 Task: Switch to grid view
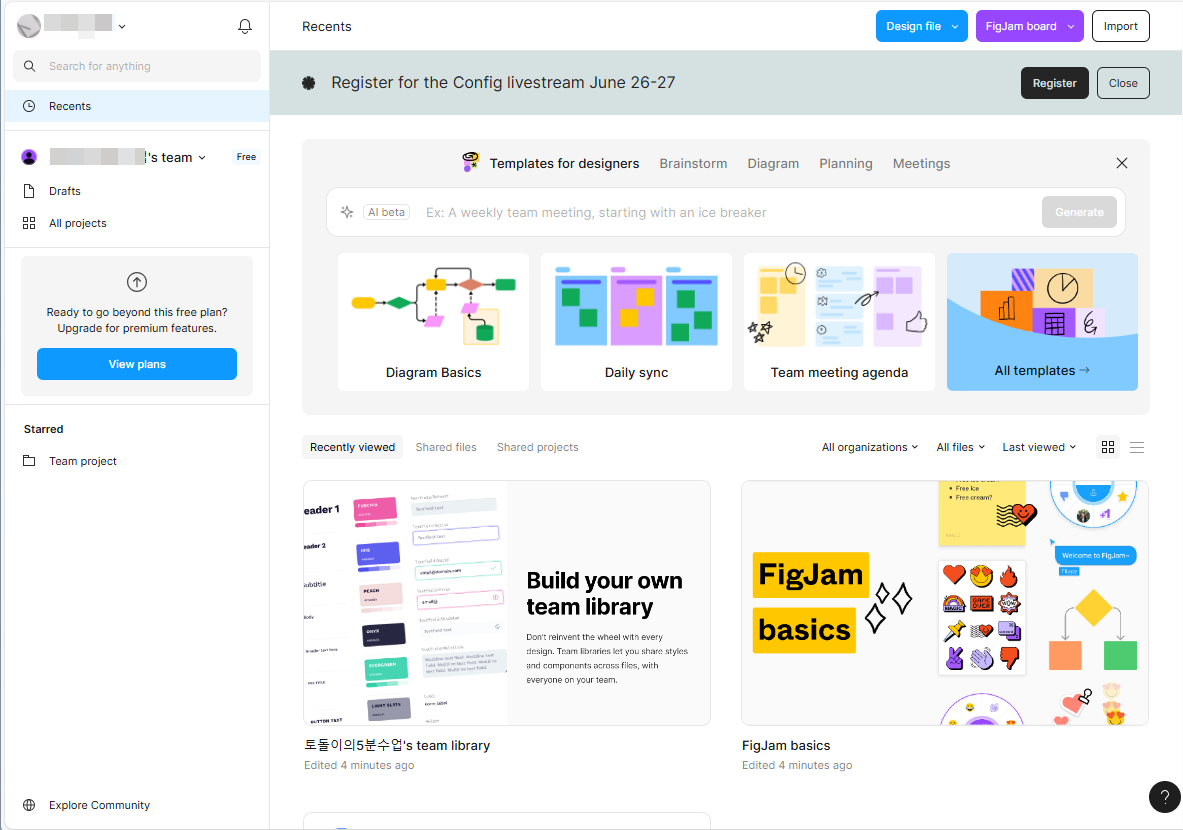1108,447
